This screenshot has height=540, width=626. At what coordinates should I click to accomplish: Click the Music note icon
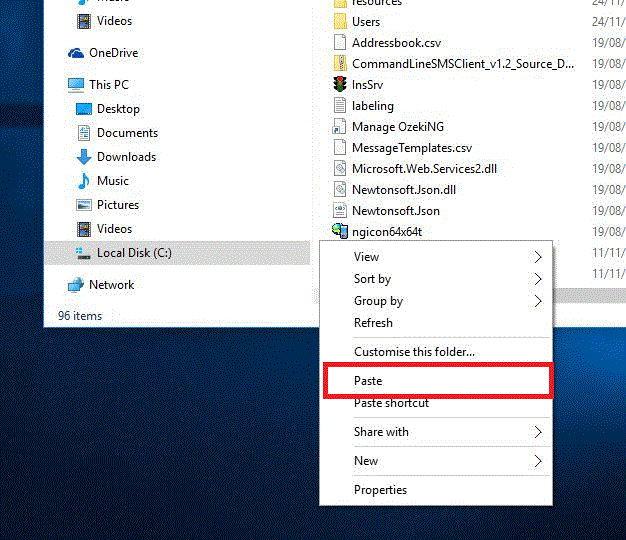[x=84, y=181]
